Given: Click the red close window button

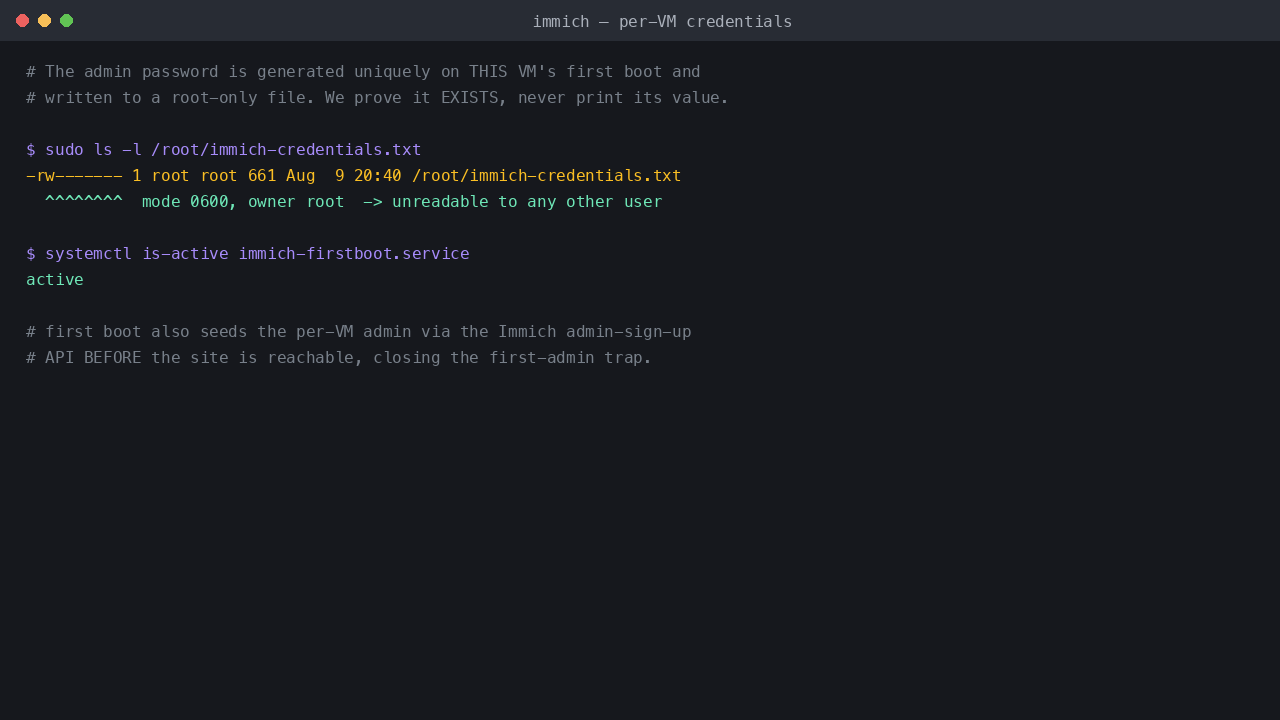Looking at the screenshot, I should tap(22, 20).
